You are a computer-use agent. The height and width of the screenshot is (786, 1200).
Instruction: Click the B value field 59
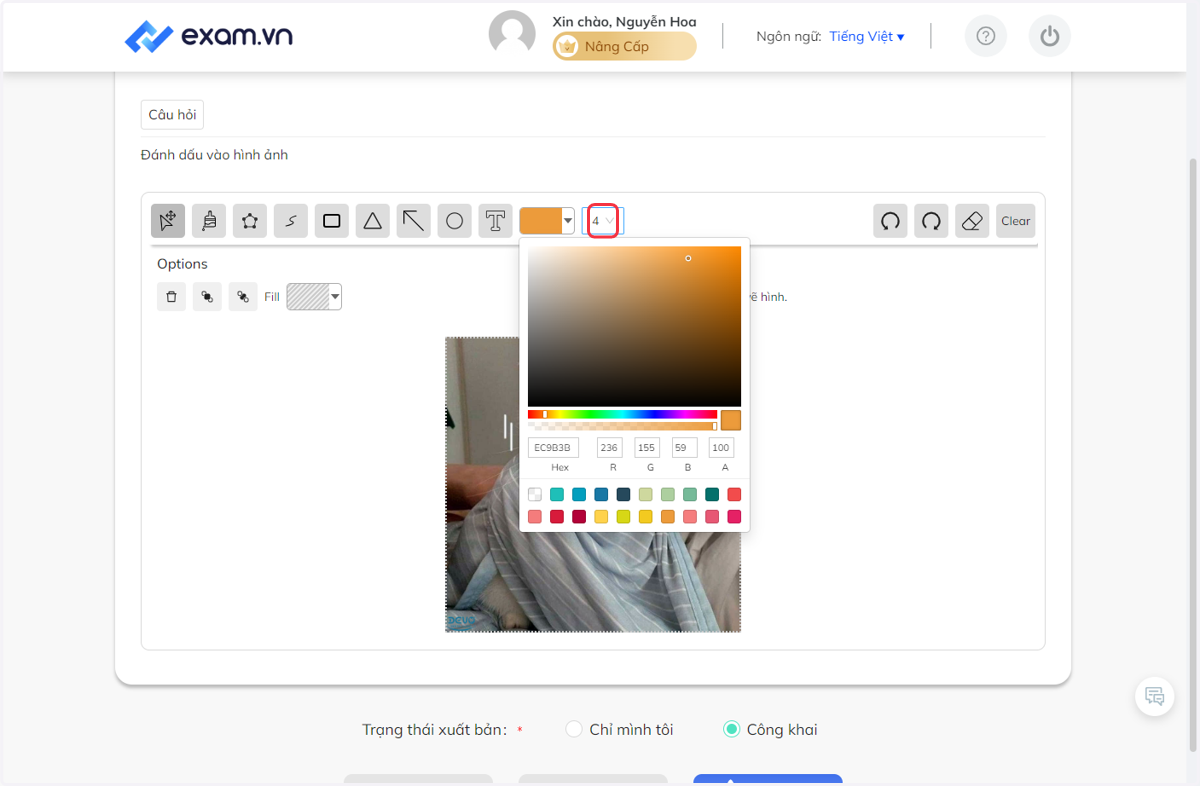click(685, 448)
